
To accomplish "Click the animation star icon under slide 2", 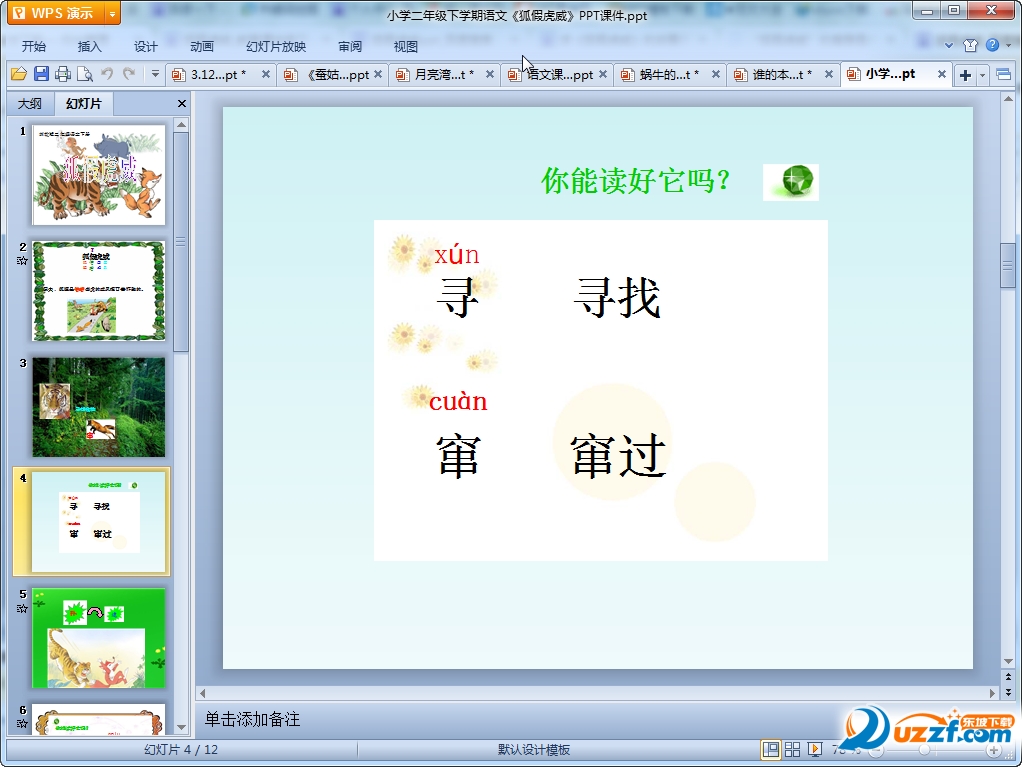I will point(22,261).
